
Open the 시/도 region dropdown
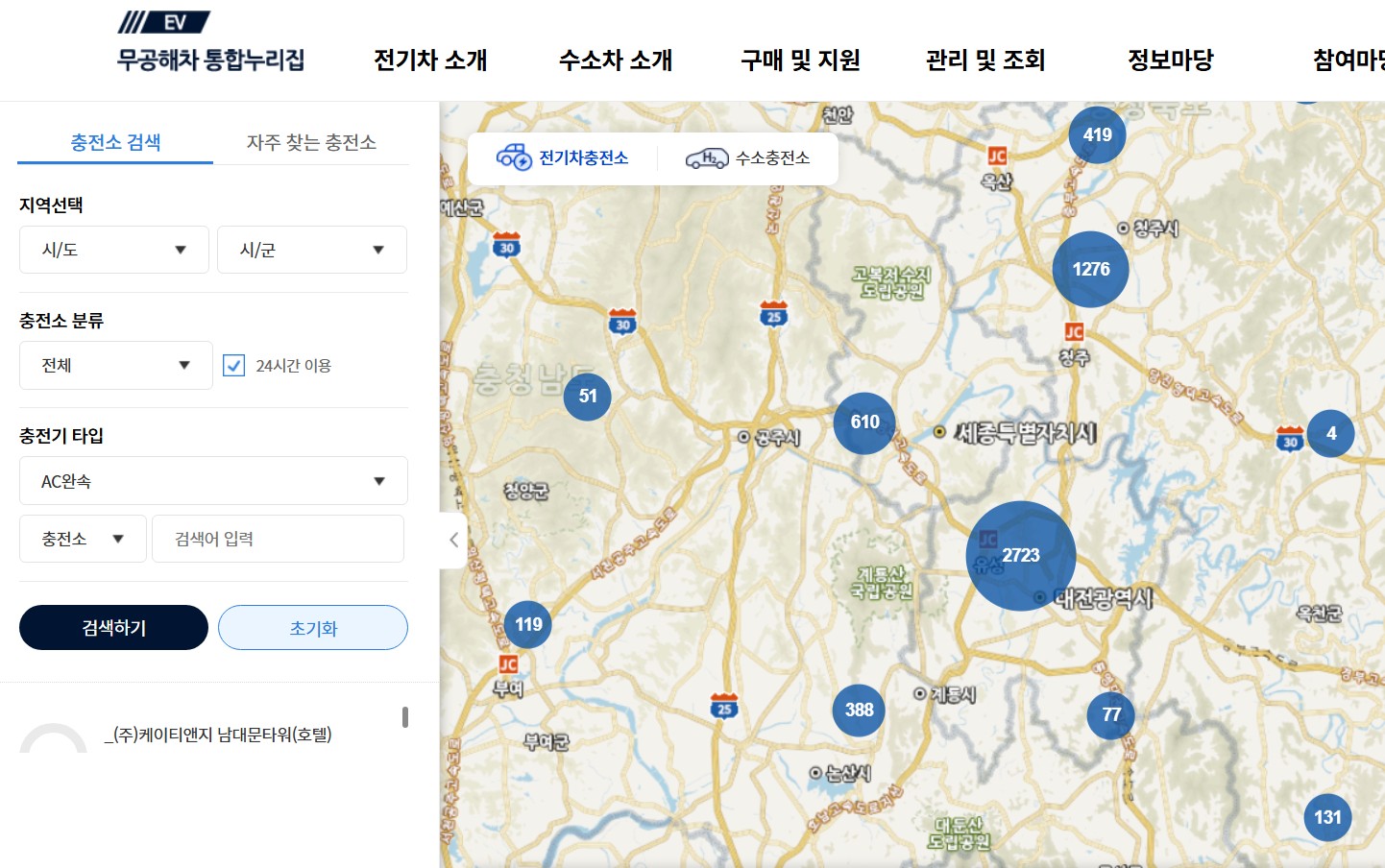pos(113,250)
